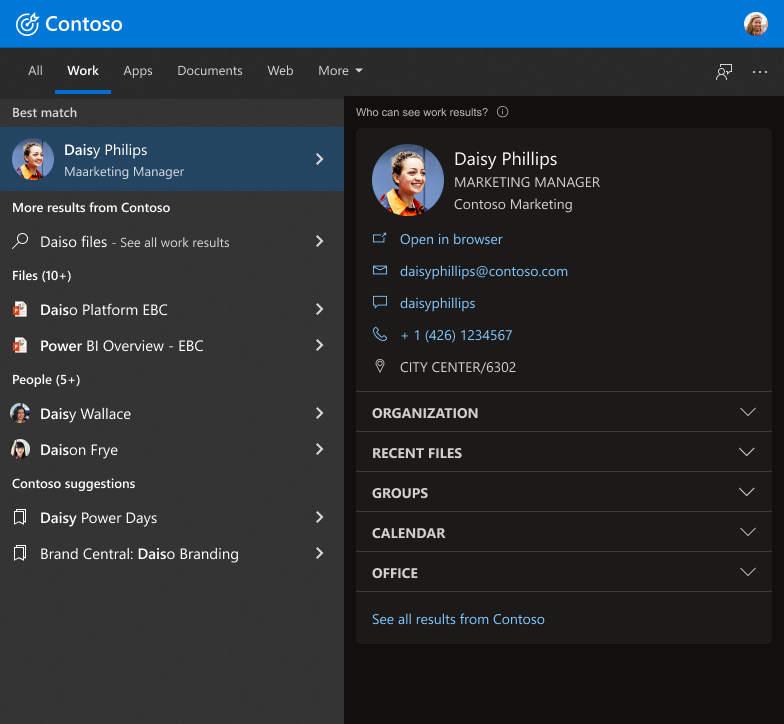Click the CITY CENTER/6302 location text
The width and height of the screenshot is (784, 724).
click(x=458, y=367)
